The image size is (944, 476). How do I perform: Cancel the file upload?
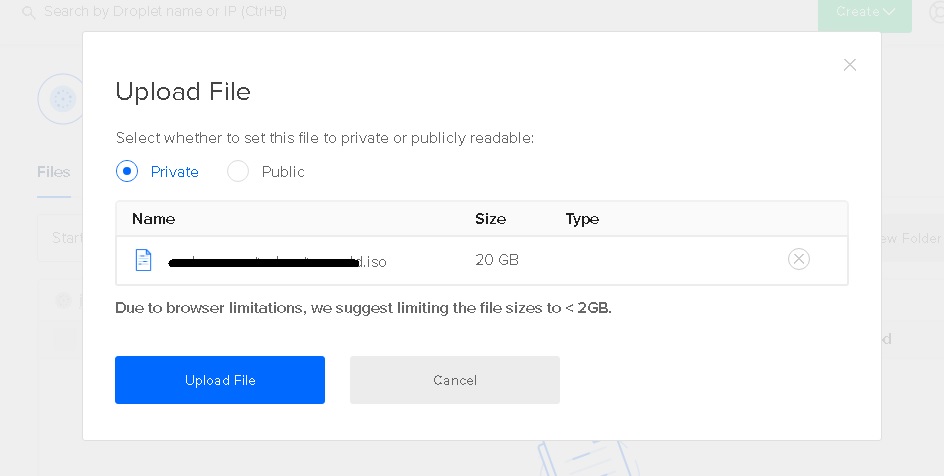click(x=454, y=380)
